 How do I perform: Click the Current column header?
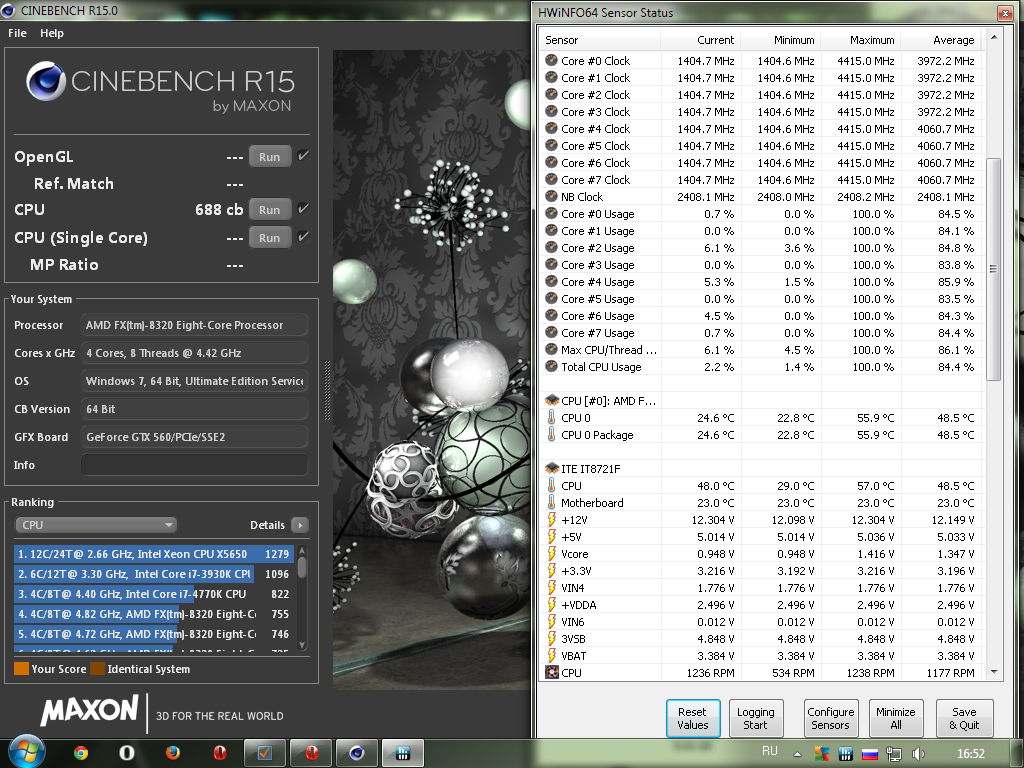pos(700,40)
